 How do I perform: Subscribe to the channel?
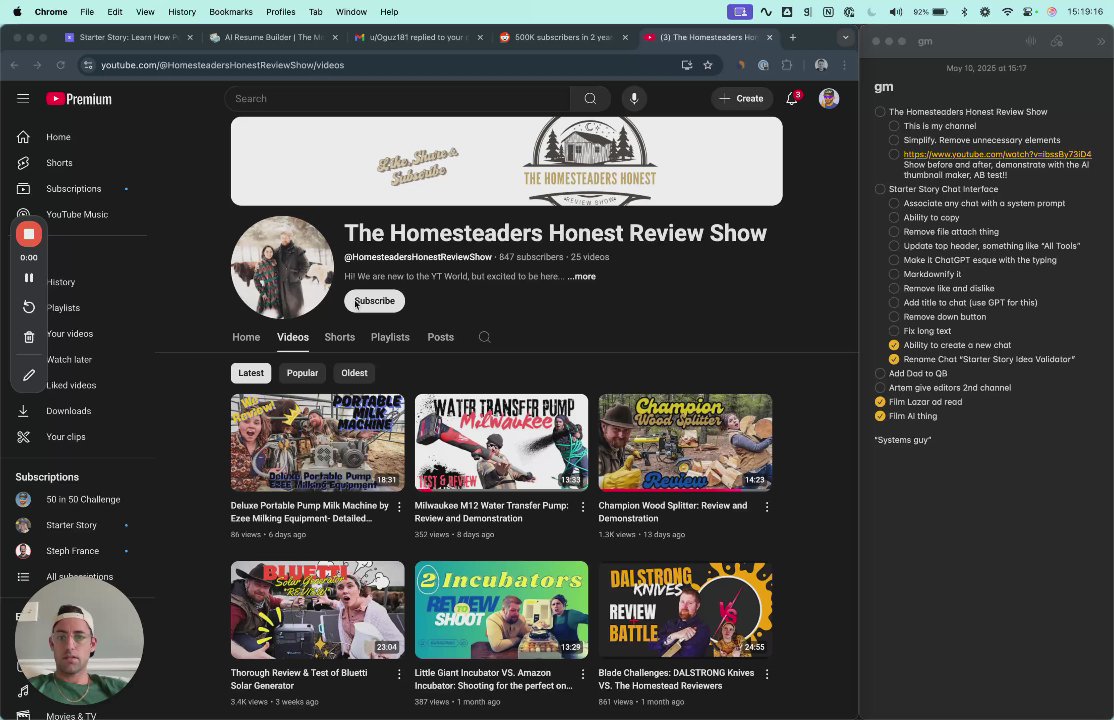point(374,301)
